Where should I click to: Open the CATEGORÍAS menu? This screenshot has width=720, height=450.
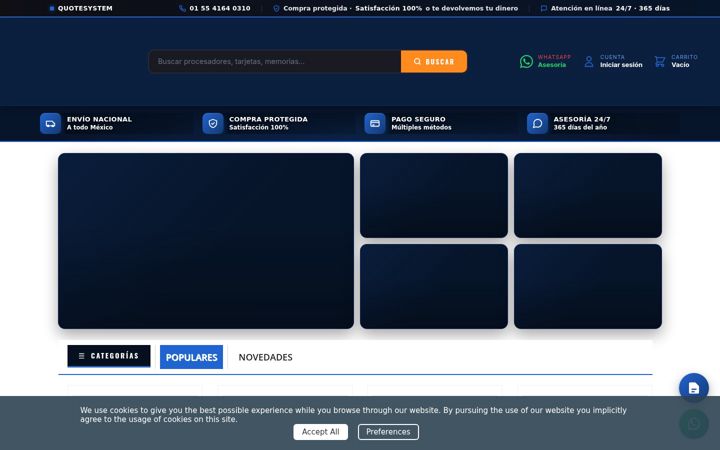[109, 356]
